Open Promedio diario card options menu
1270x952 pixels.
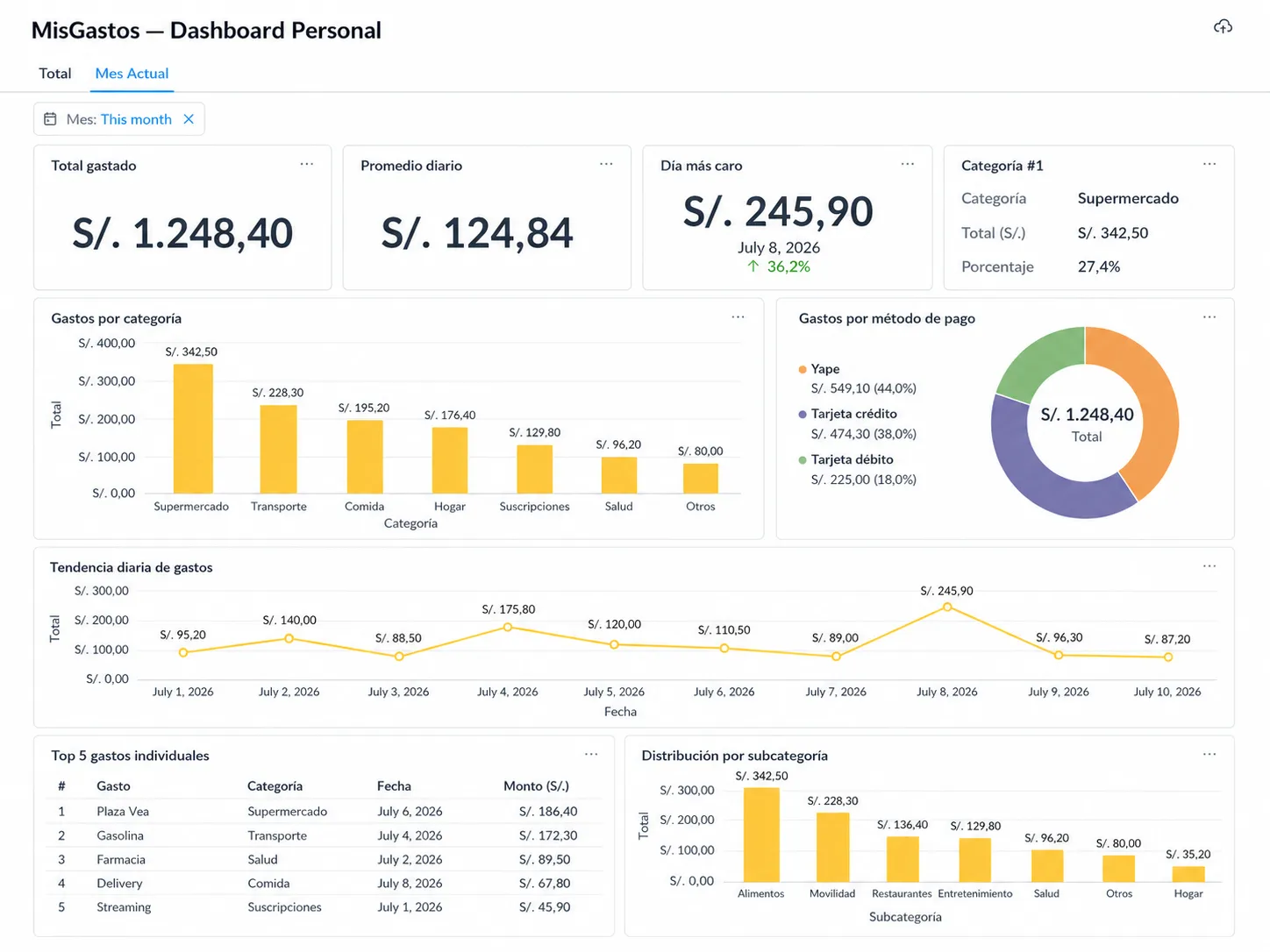(x=606, y=164)
